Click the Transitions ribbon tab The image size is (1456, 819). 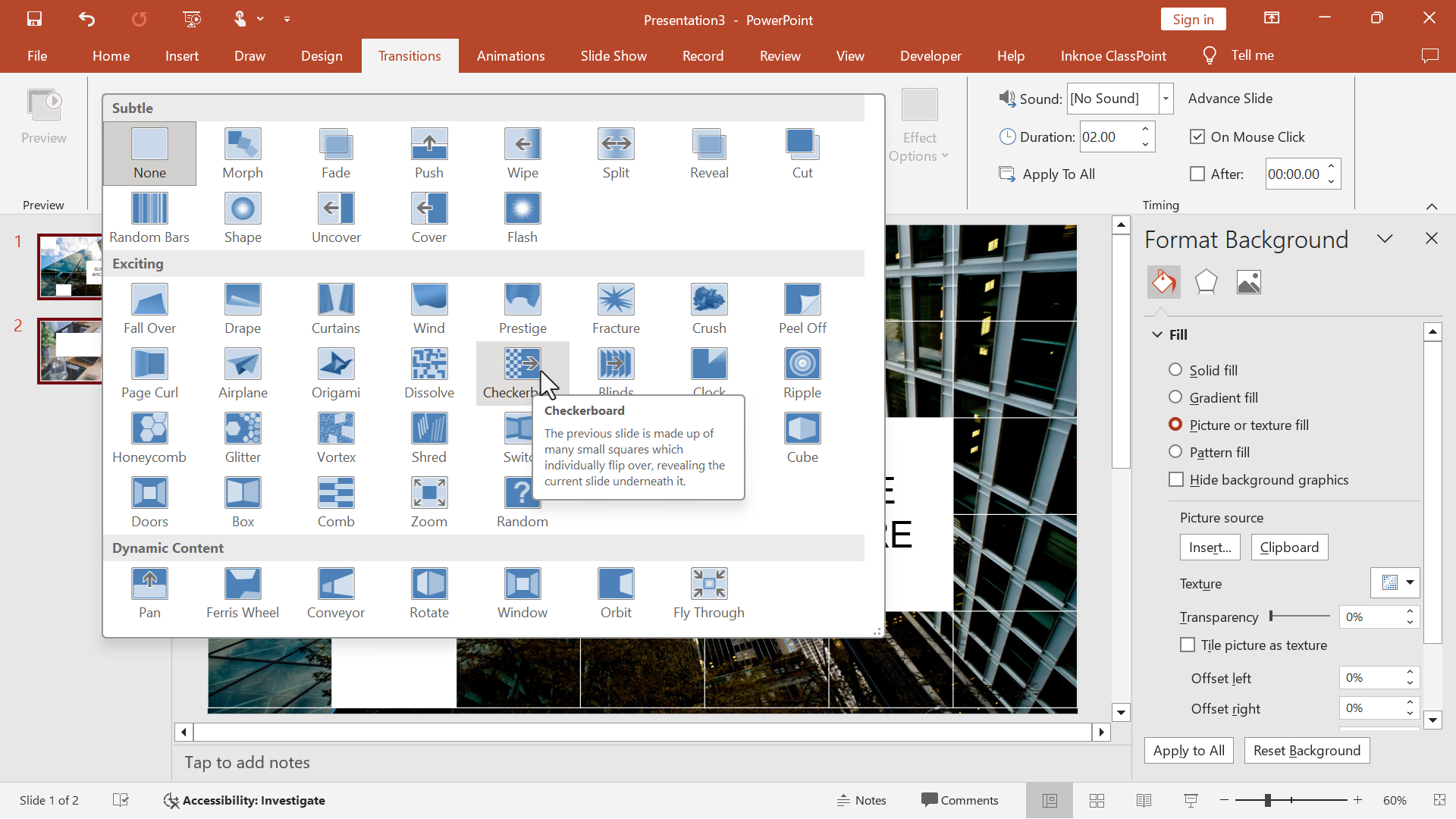pos(409,55)
